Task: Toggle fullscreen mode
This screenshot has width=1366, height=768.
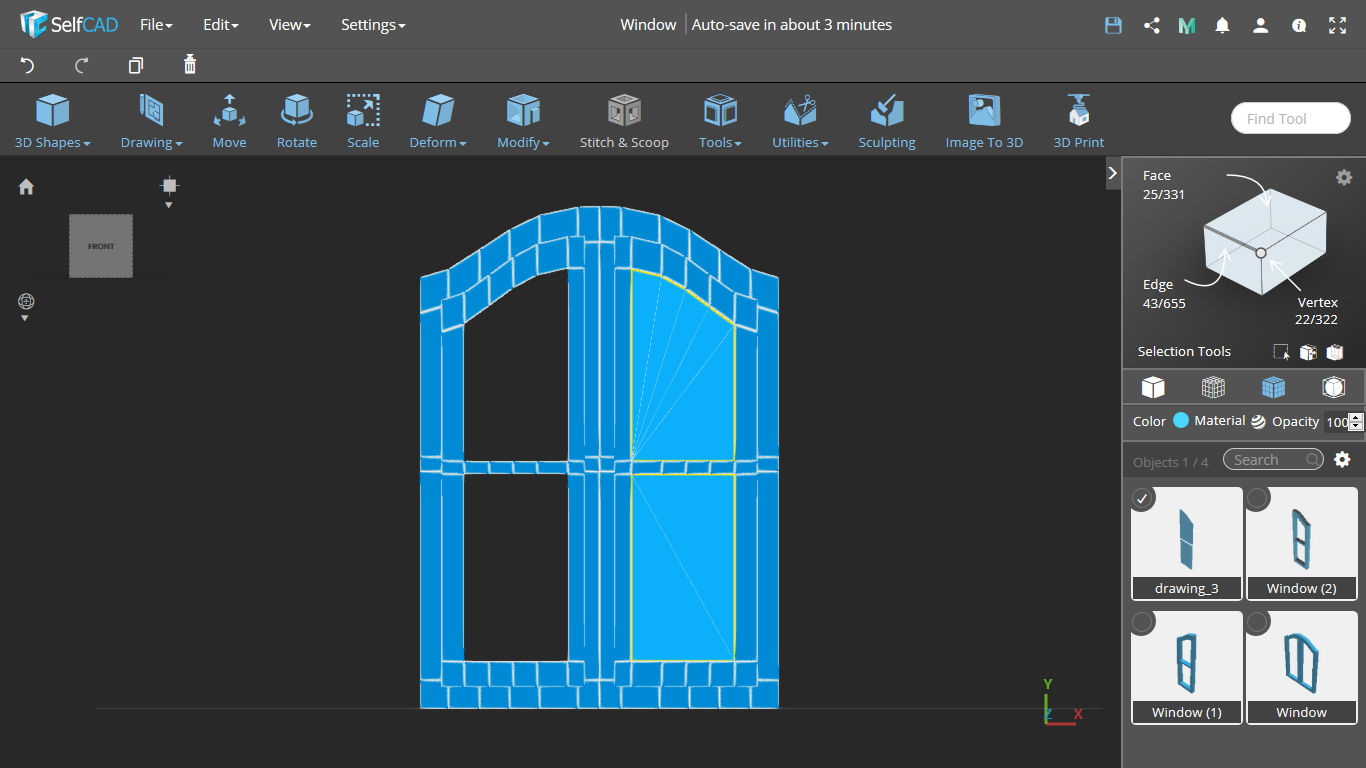Action: 1338,26
